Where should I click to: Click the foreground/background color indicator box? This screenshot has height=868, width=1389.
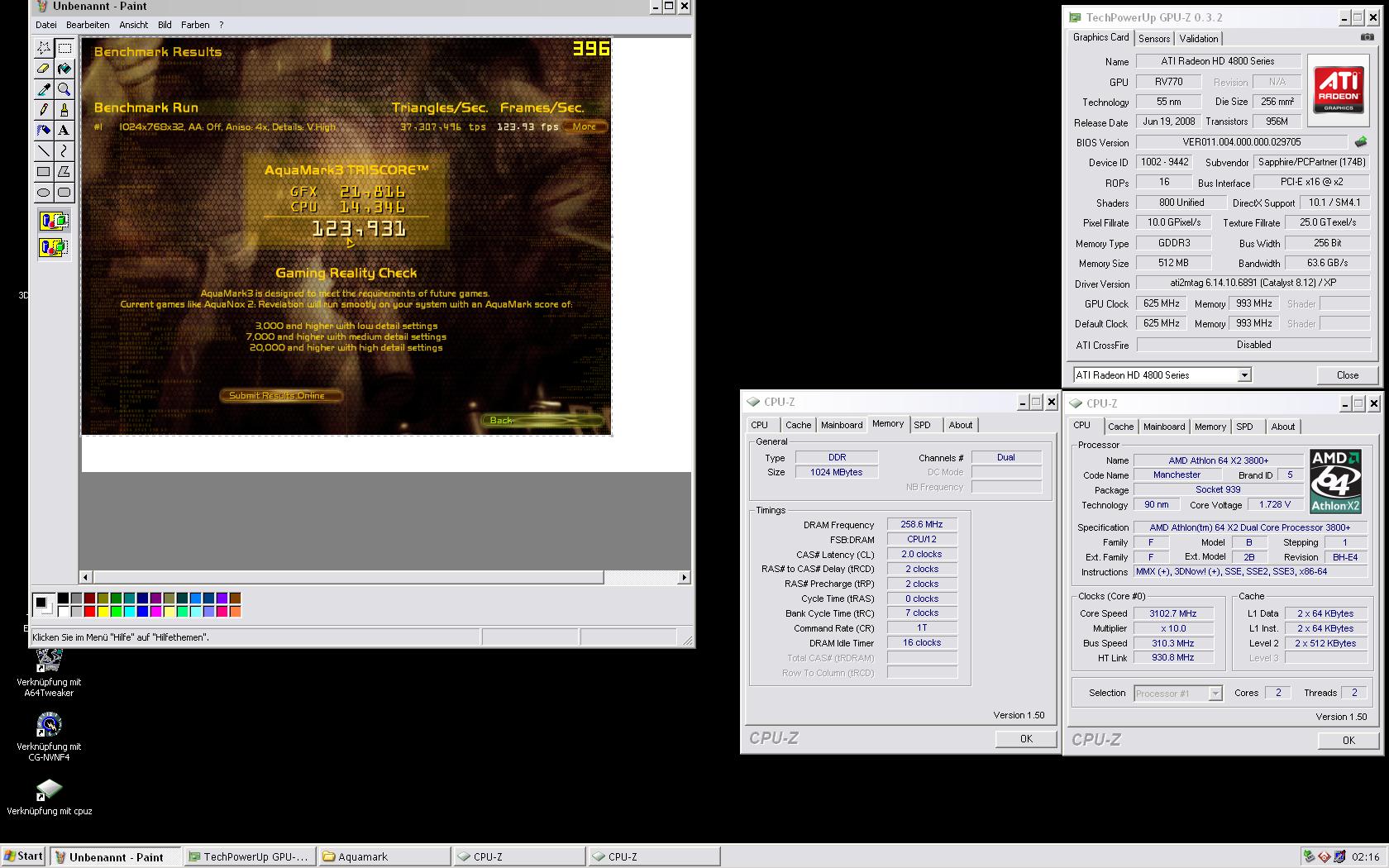(x=42, y=605)
